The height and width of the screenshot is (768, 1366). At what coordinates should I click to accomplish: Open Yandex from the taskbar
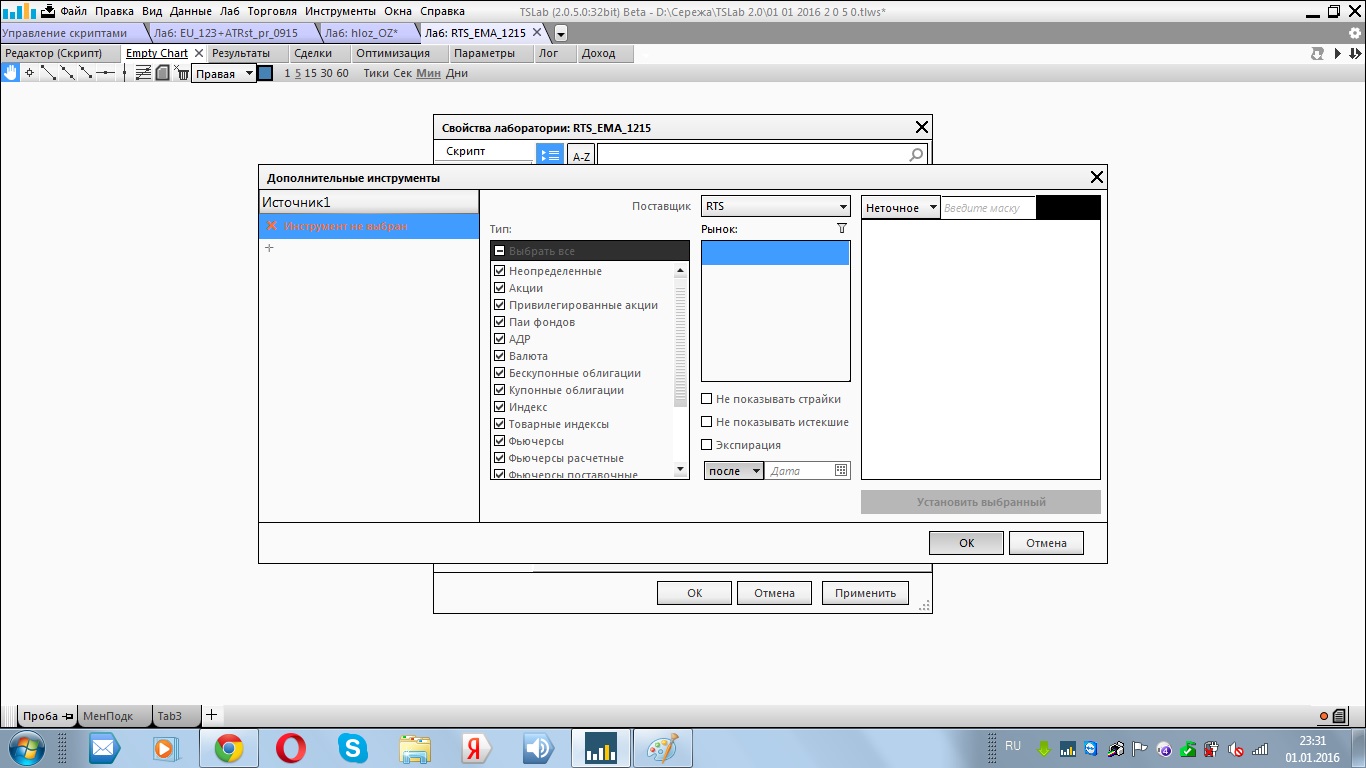(x=476, y=748)
